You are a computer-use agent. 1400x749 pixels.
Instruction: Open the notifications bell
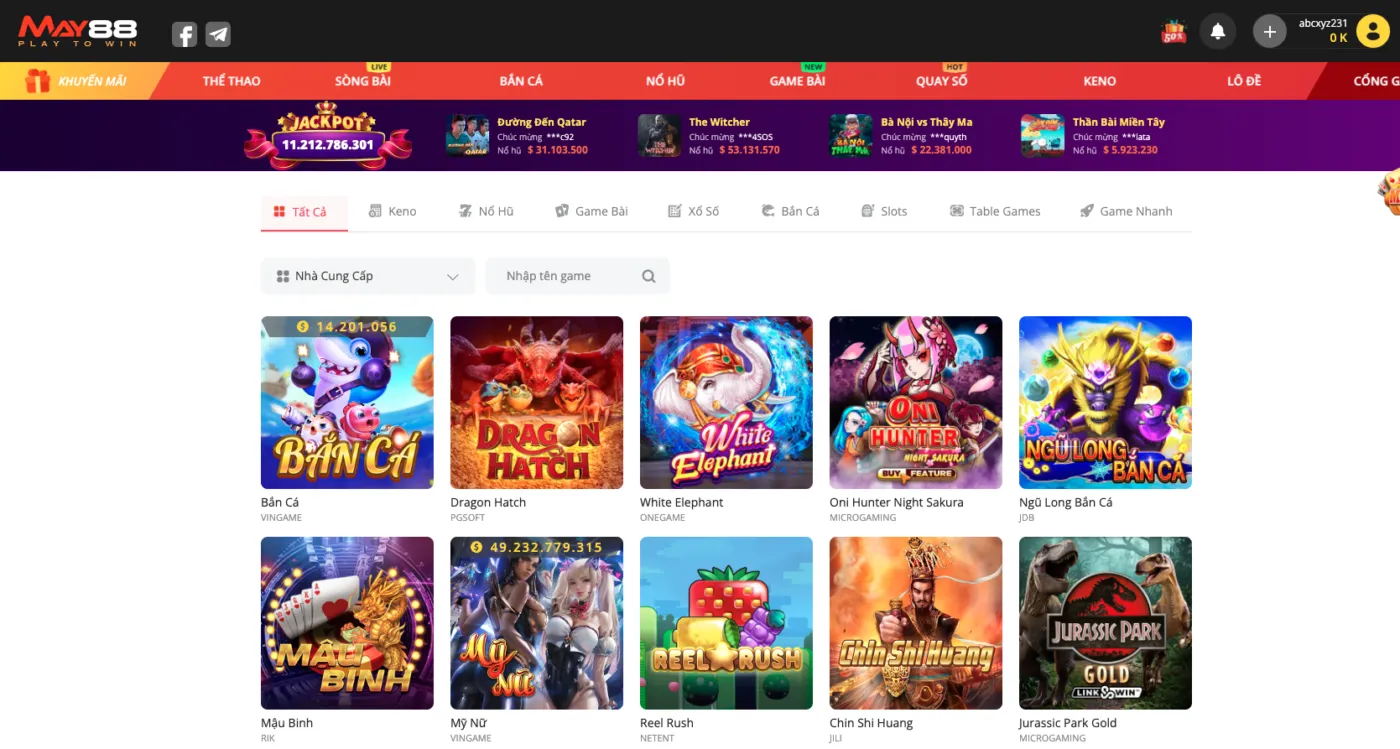(1218, 31)
